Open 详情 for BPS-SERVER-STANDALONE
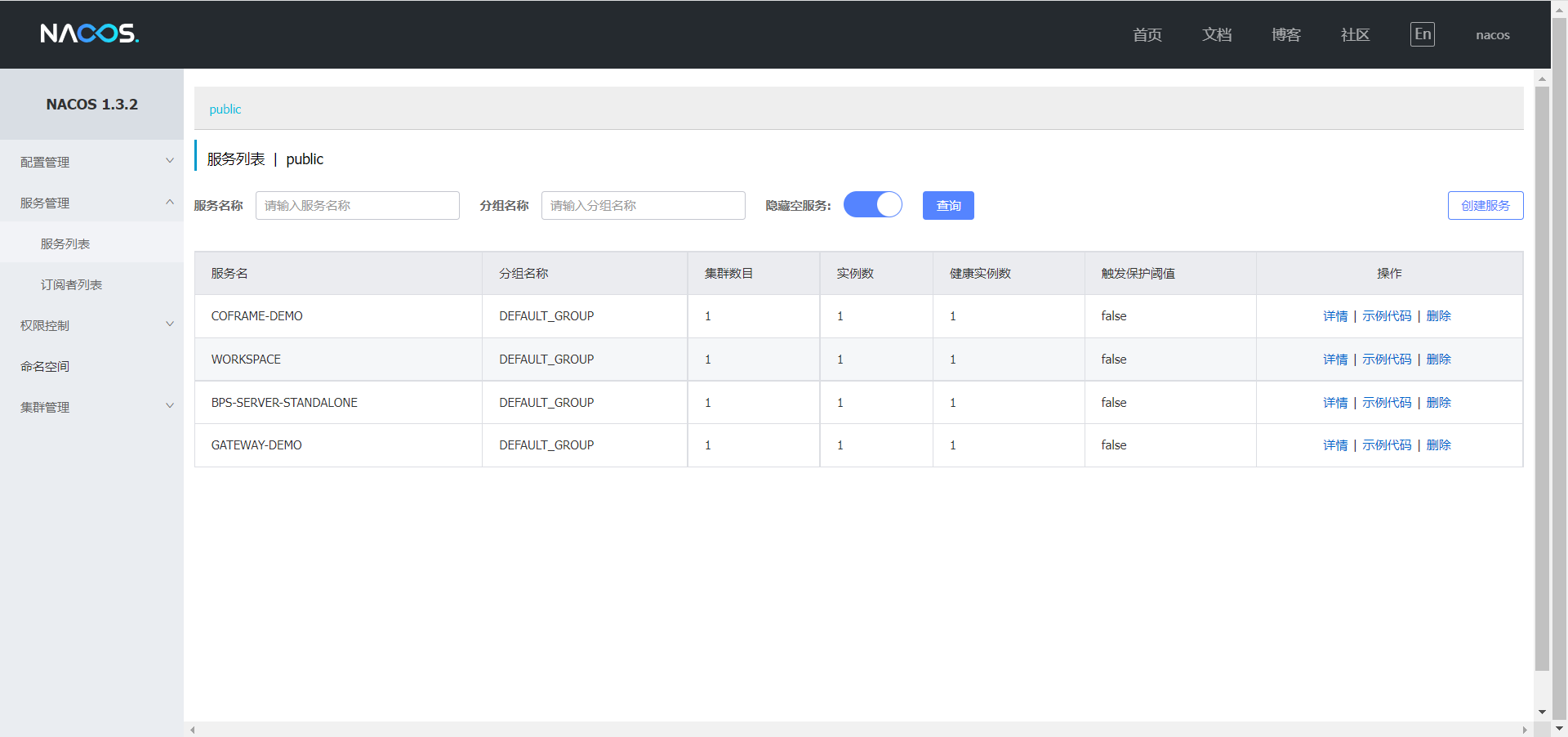 click(x=1335, y=403)
